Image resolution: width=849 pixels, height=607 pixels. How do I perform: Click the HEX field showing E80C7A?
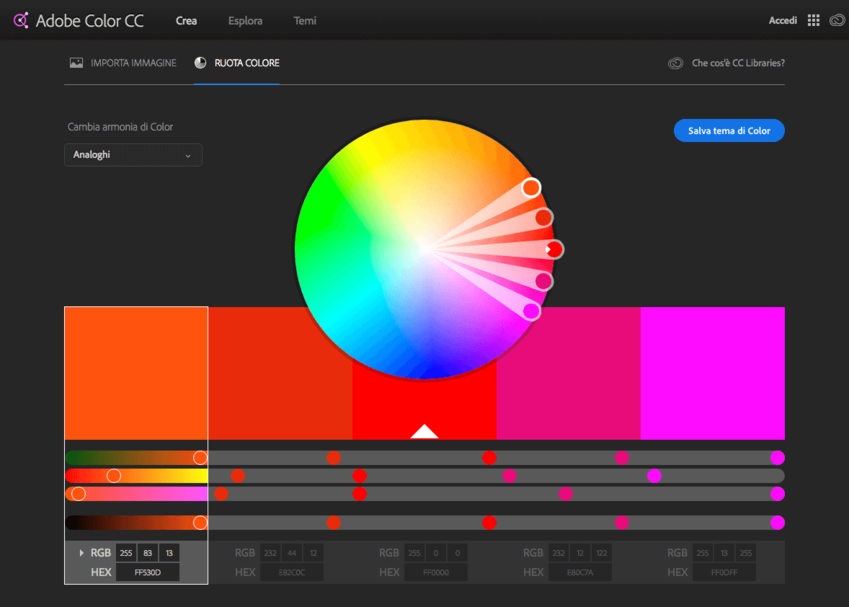tap(580, 572)
